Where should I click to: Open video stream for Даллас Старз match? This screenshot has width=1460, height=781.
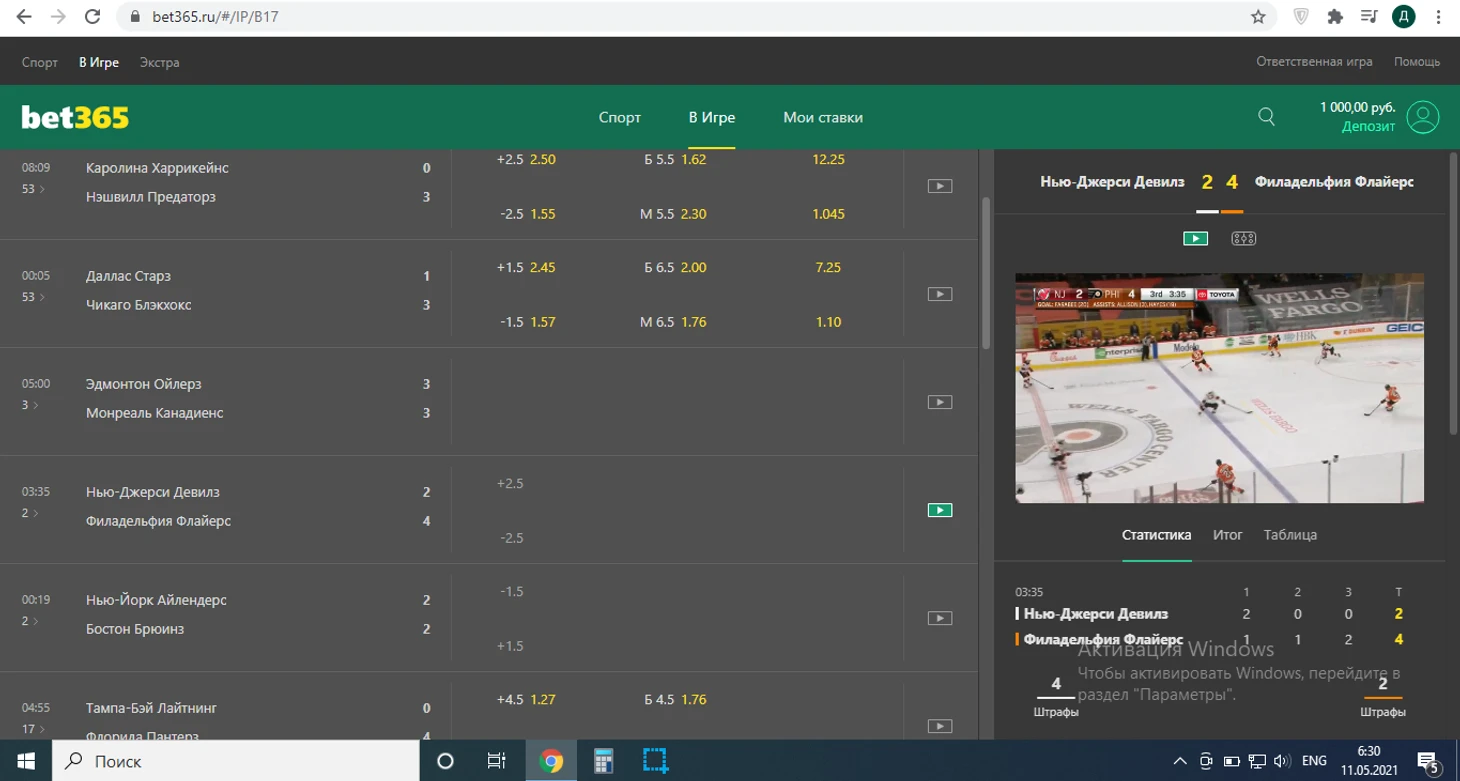(940, 294)
